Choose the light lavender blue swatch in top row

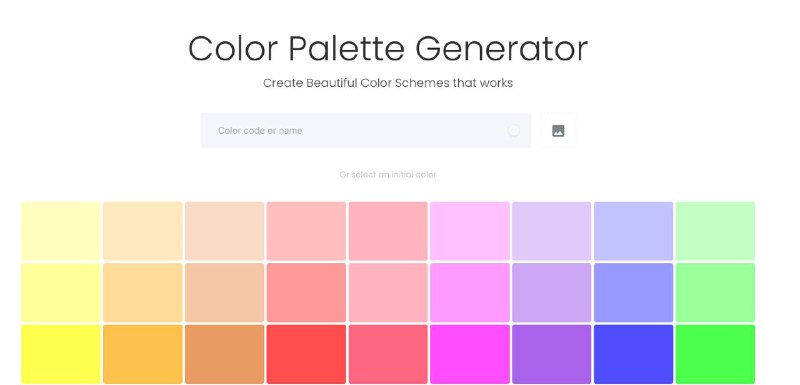coord(633,231)
